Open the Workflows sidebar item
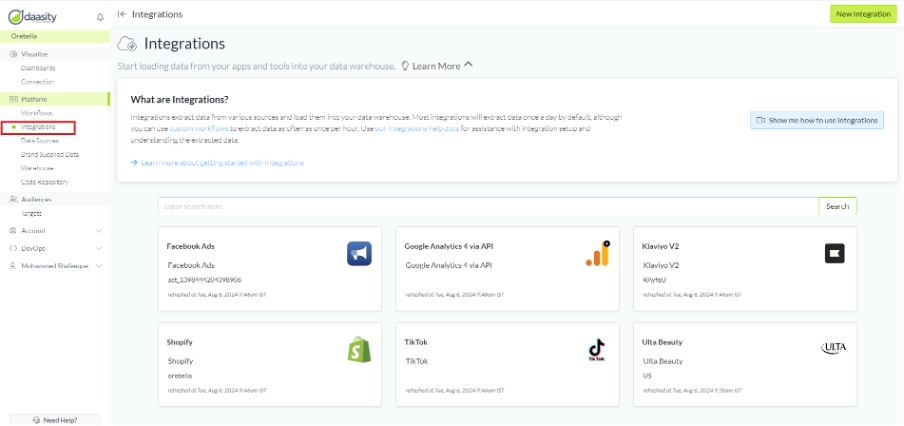Image resolution: width=904 pixels, height=426 pixels. click(x=36, y=113)
